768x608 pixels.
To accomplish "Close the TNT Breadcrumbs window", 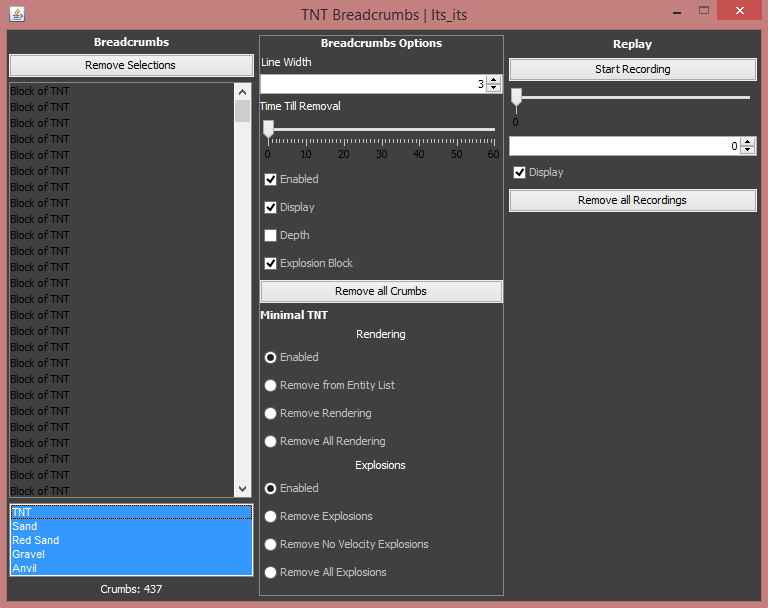I will [x=740, y=10].
